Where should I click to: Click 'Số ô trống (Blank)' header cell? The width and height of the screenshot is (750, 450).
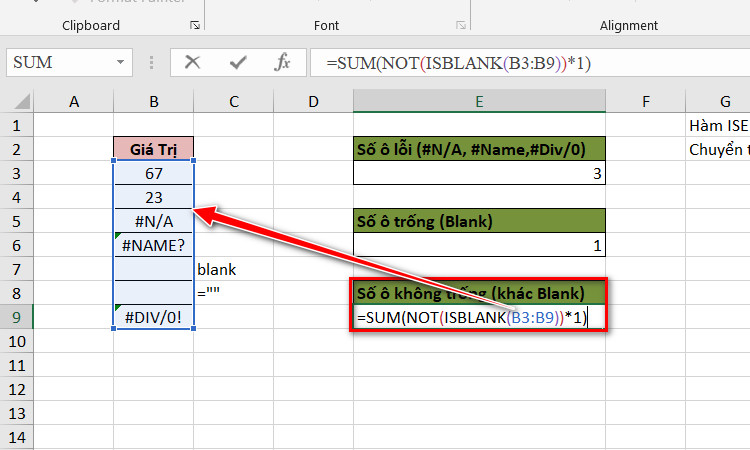tap(479, 221)
